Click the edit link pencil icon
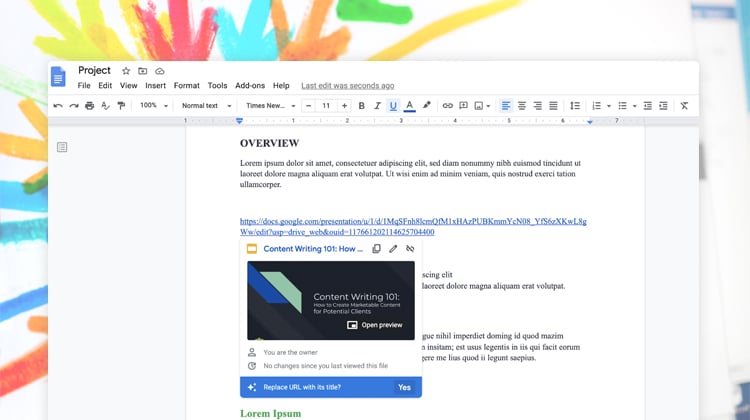 [393, 249]
